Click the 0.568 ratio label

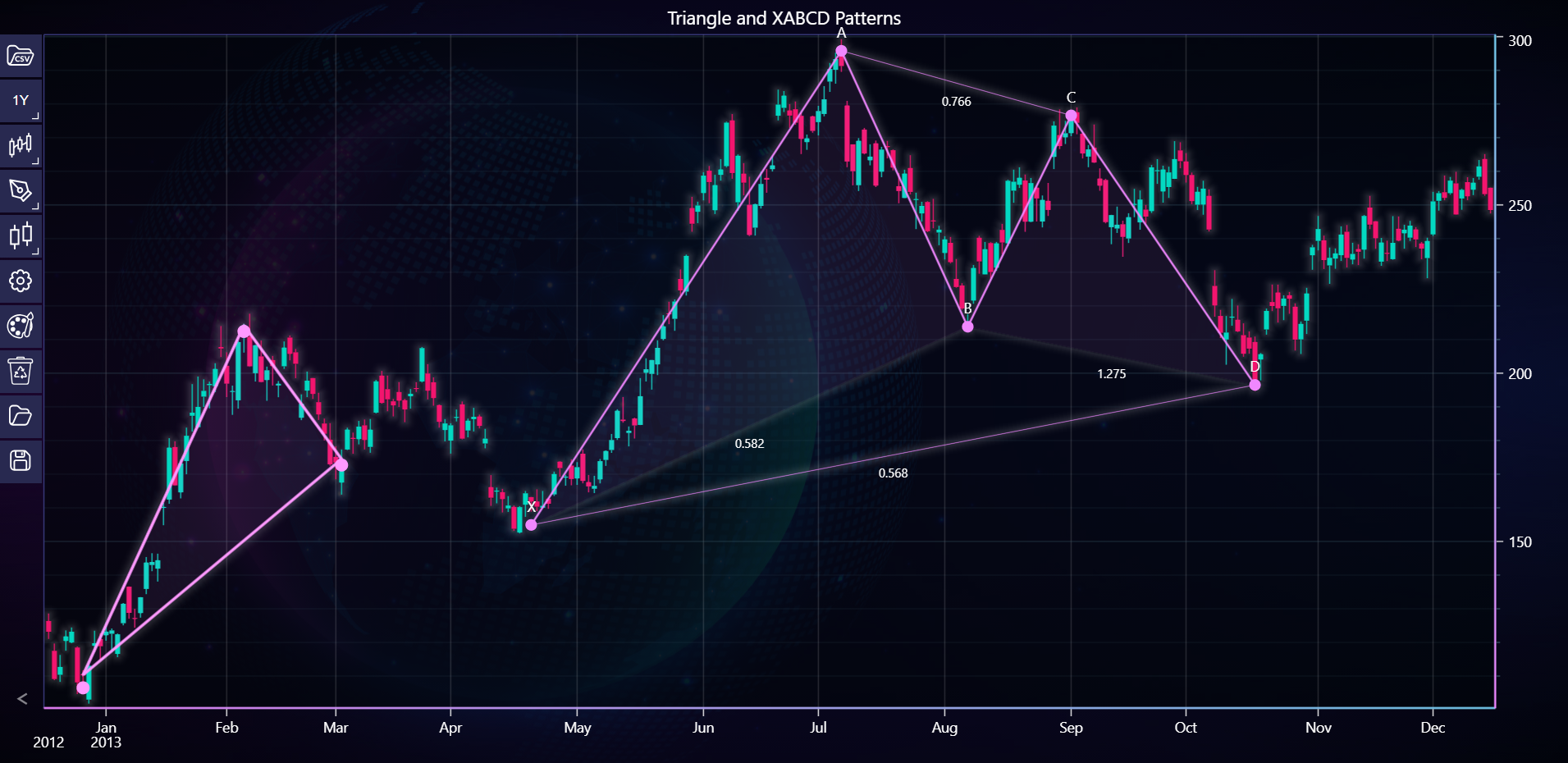click(893, 473)
